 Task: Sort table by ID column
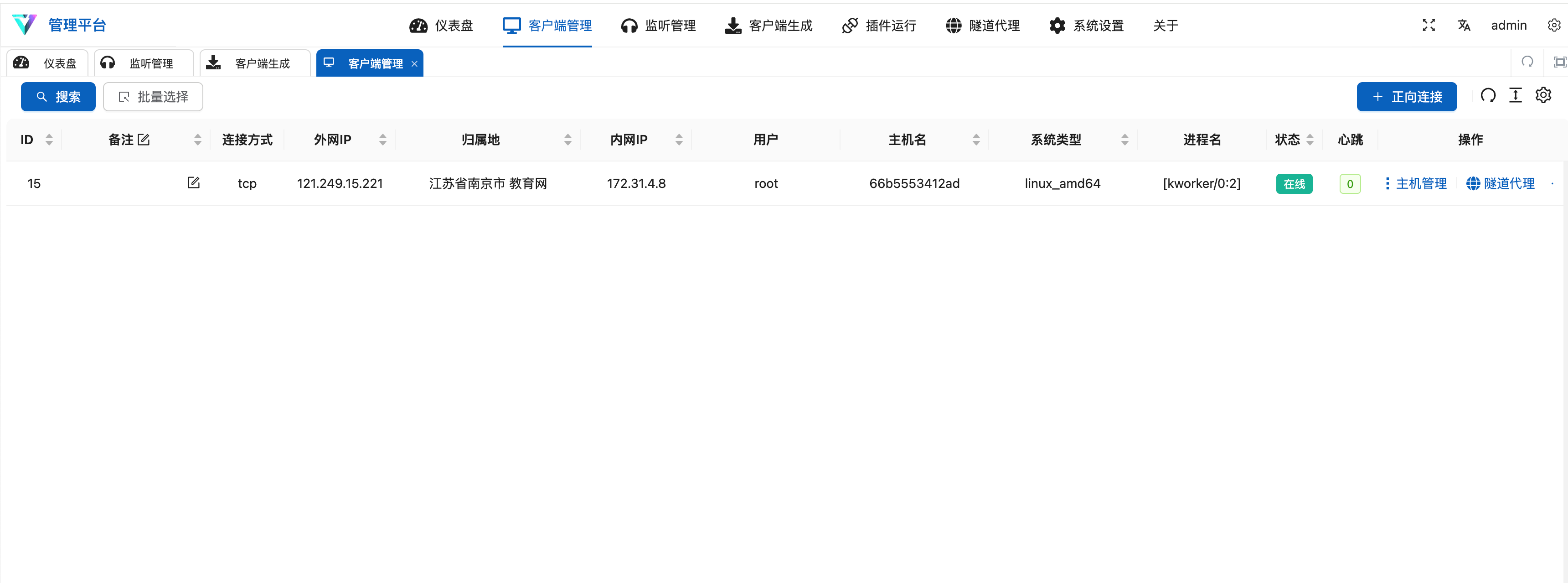point(49,140)
